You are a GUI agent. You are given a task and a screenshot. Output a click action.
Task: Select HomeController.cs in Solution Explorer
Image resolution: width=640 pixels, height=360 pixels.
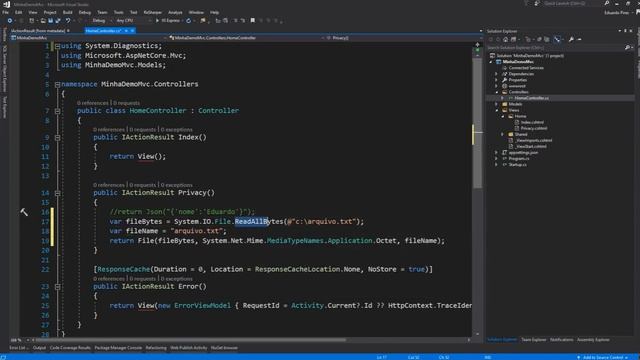coord(531,98)
